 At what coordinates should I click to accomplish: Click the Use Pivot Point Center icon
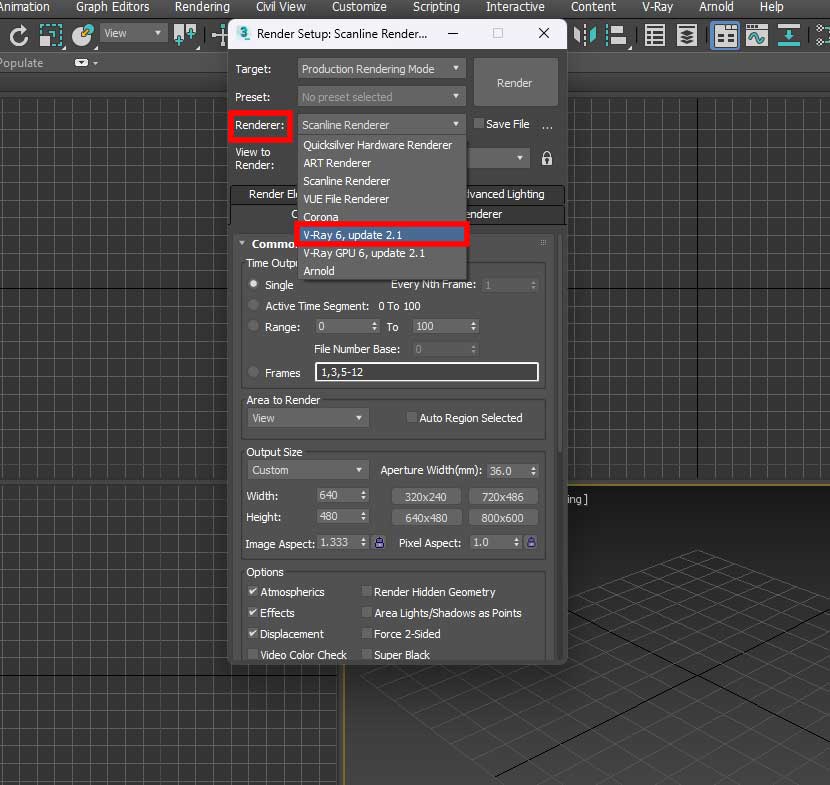point(185,35)
